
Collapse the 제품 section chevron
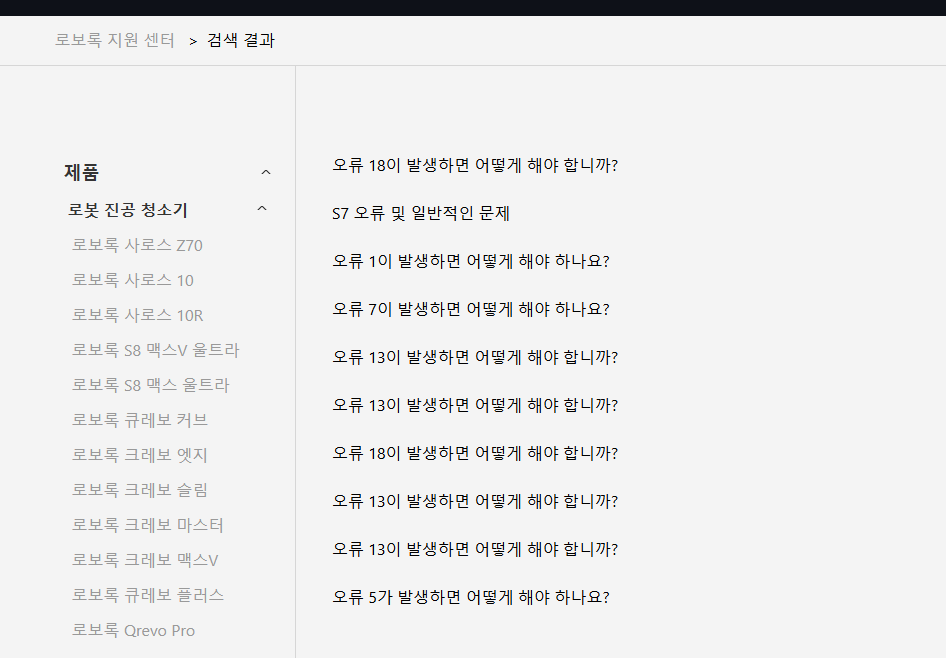click(265, 172)
